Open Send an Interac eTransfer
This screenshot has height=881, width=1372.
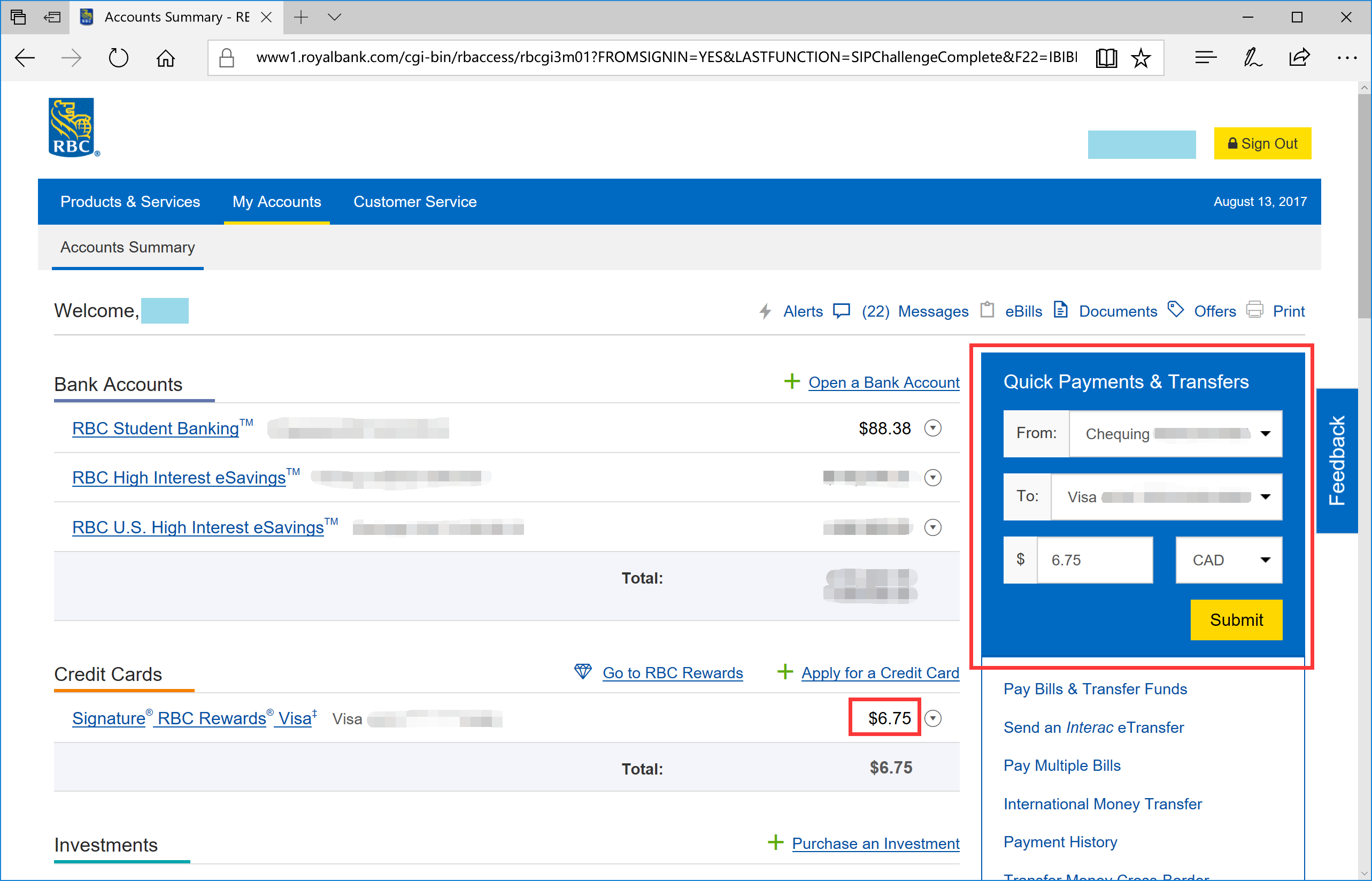pos(1093,727)
